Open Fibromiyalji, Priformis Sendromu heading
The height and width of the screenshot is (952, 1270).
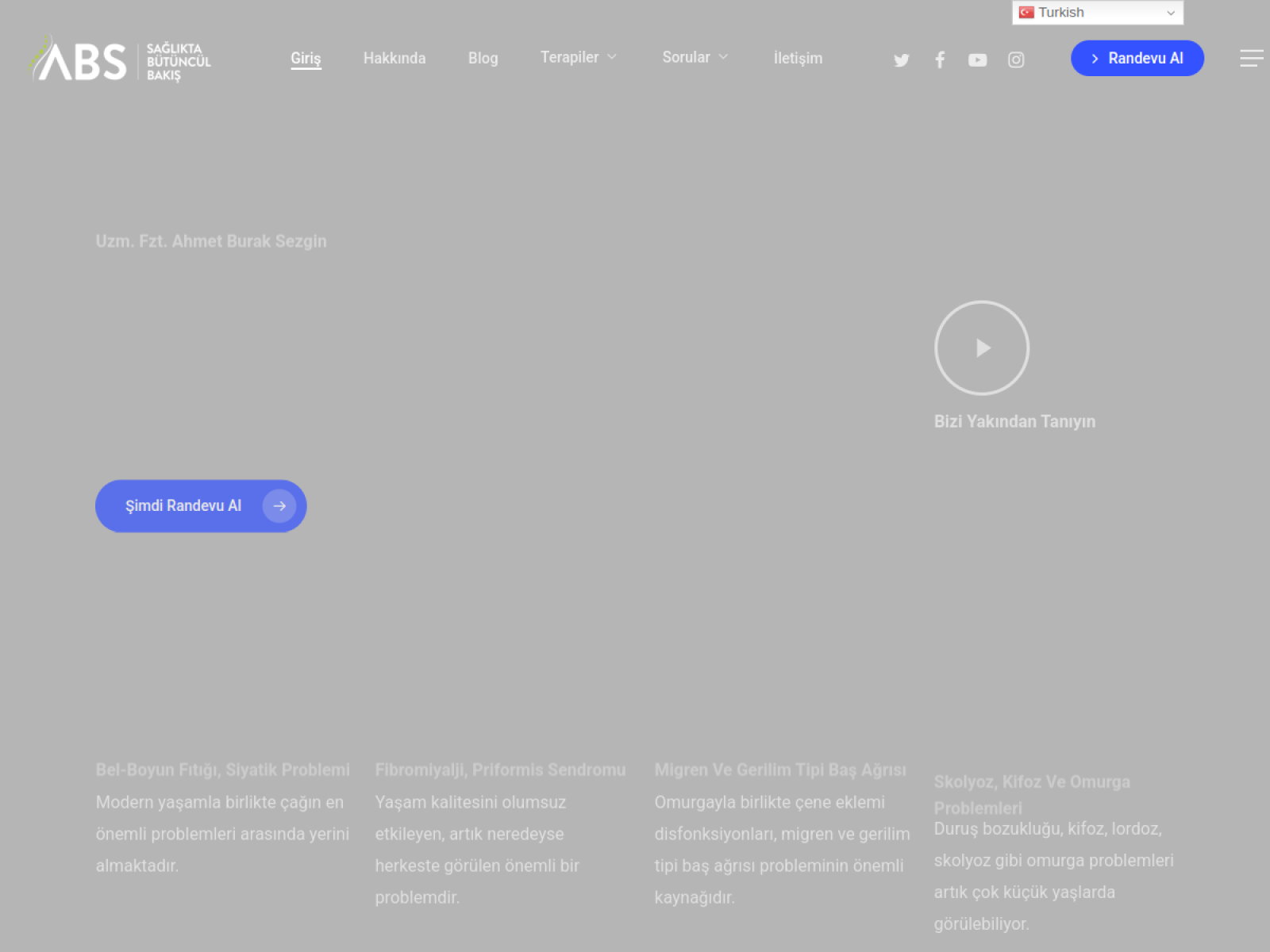pos(500,770)
